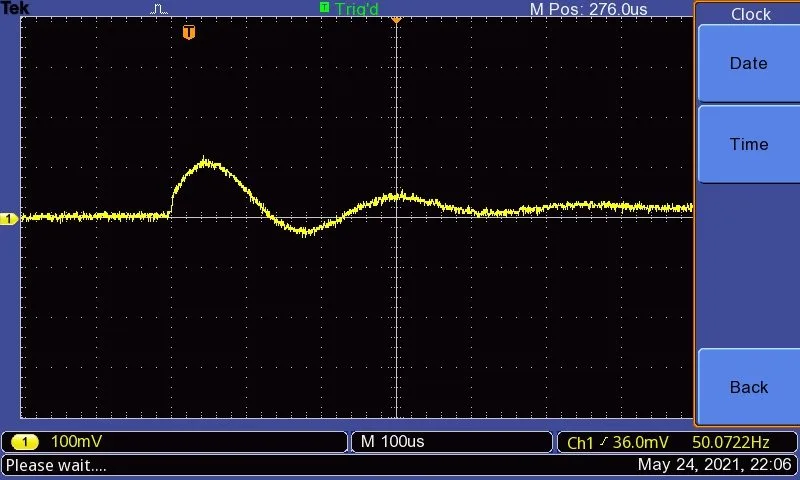Viewport: 800px width, 480px height.
Task: Click the orange horizontal position arrow marker
Action: tap(396, 19)
